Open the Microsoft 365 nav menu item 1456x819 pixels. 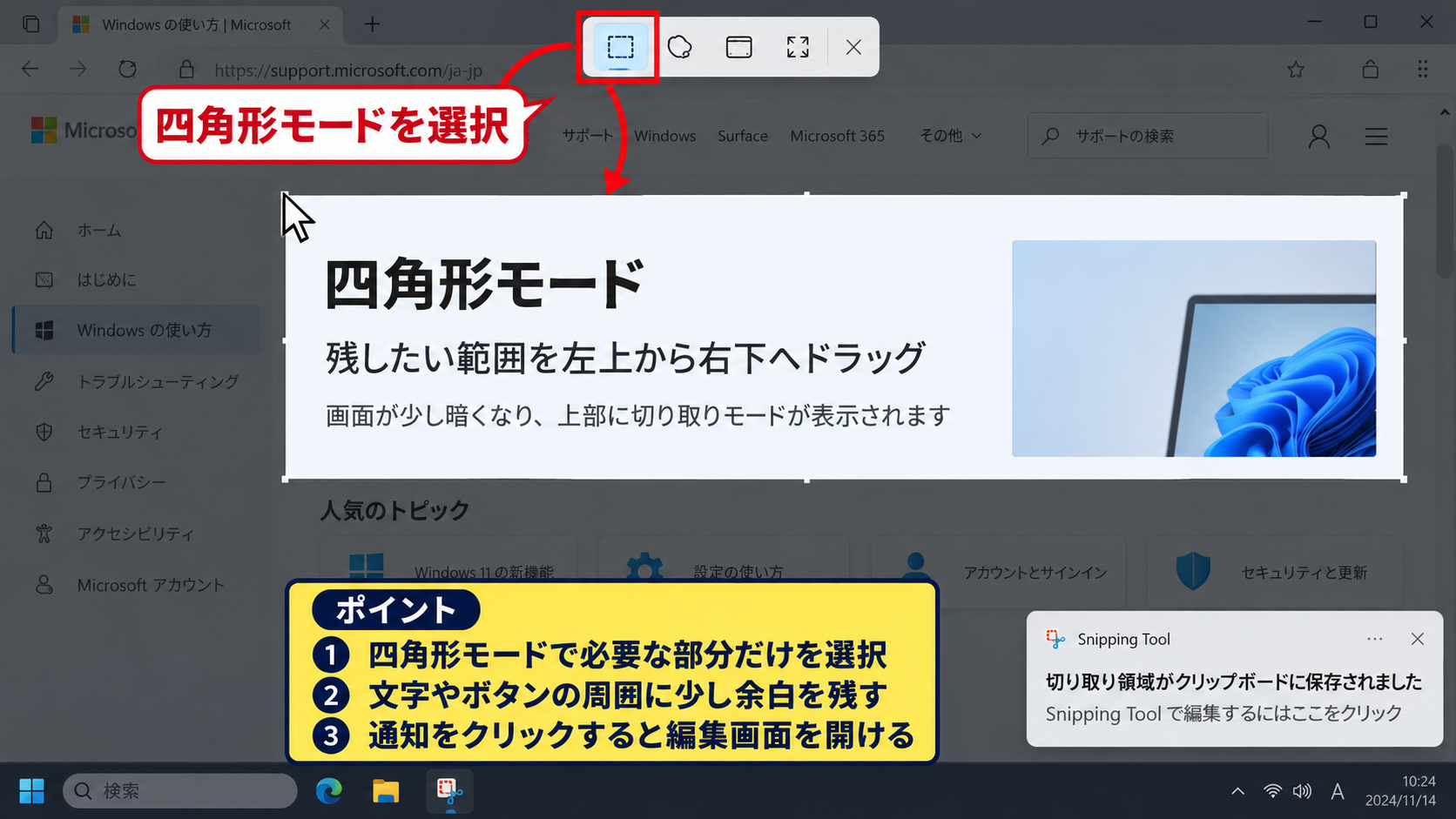click(837, 136)
